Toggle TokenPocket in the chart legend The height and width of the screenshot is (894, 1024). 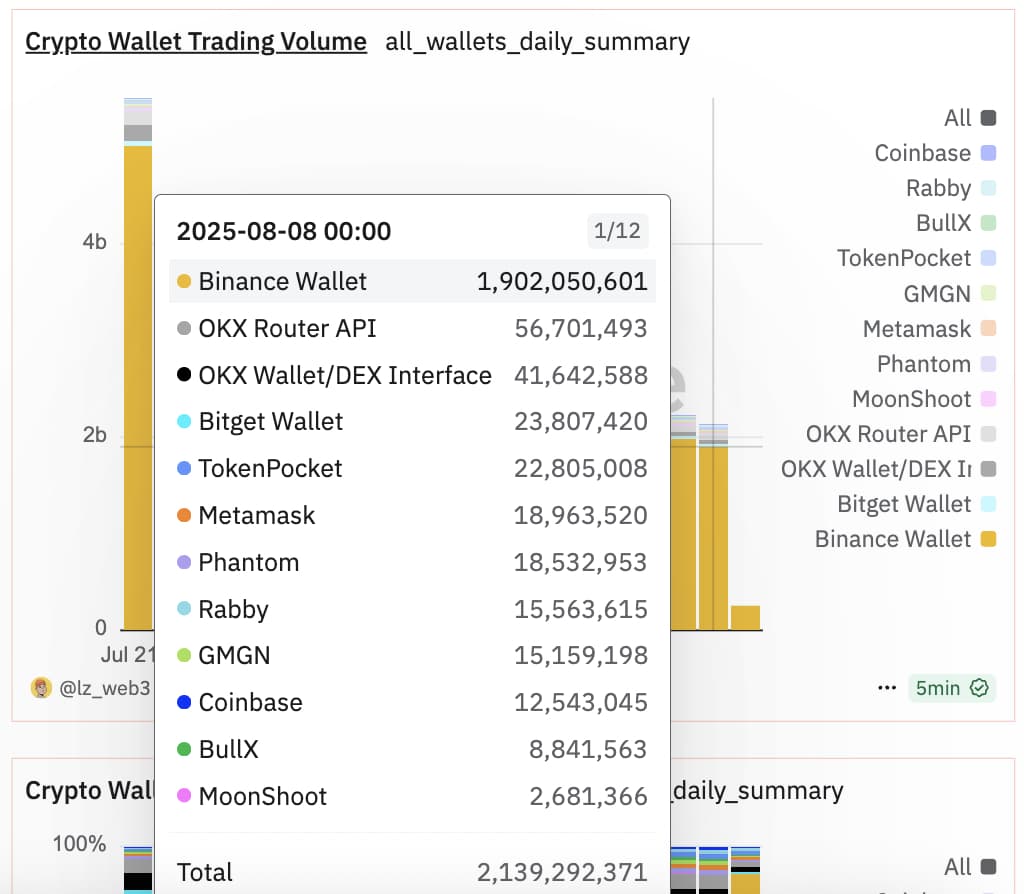click(x=904, y=258)
